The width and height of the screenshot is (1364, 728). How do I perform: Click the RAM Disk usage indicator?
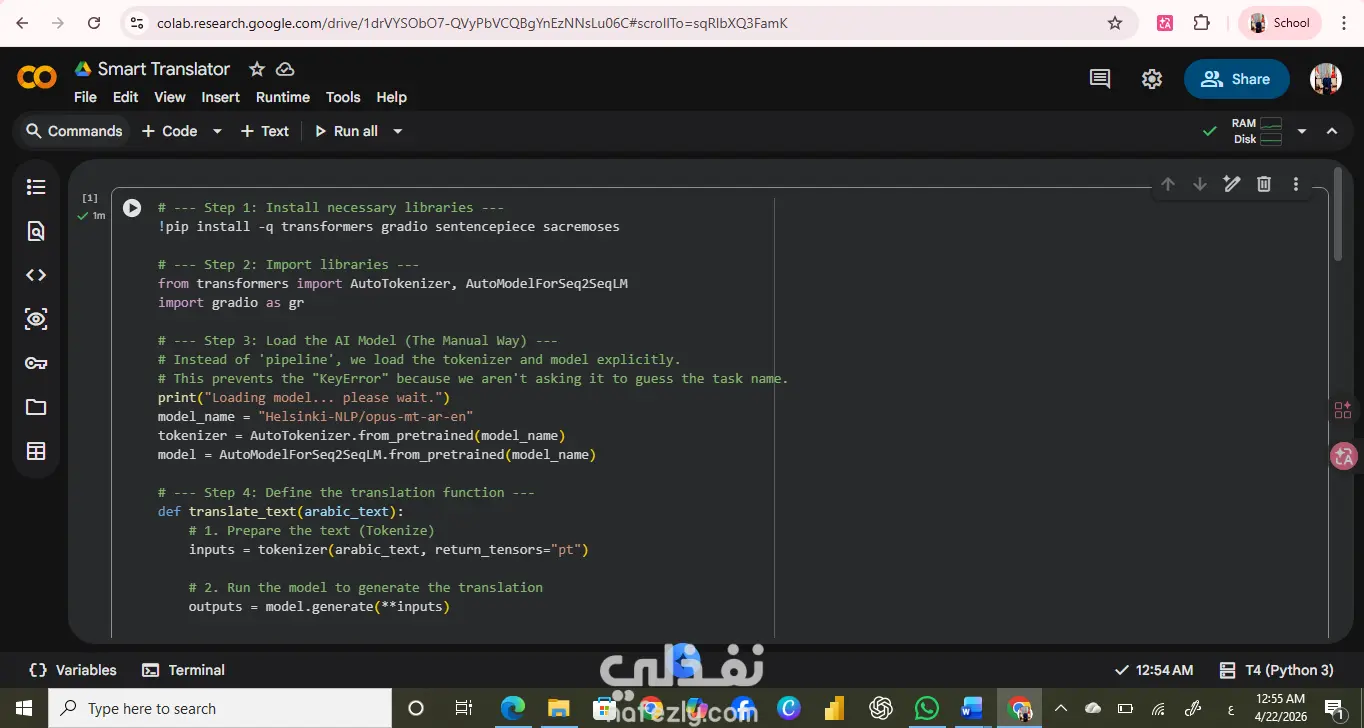[1257, 131]
